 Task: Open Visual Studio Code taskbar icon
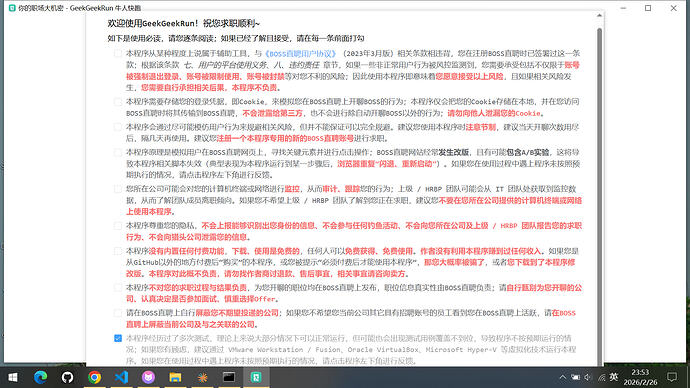click(121, 377)
